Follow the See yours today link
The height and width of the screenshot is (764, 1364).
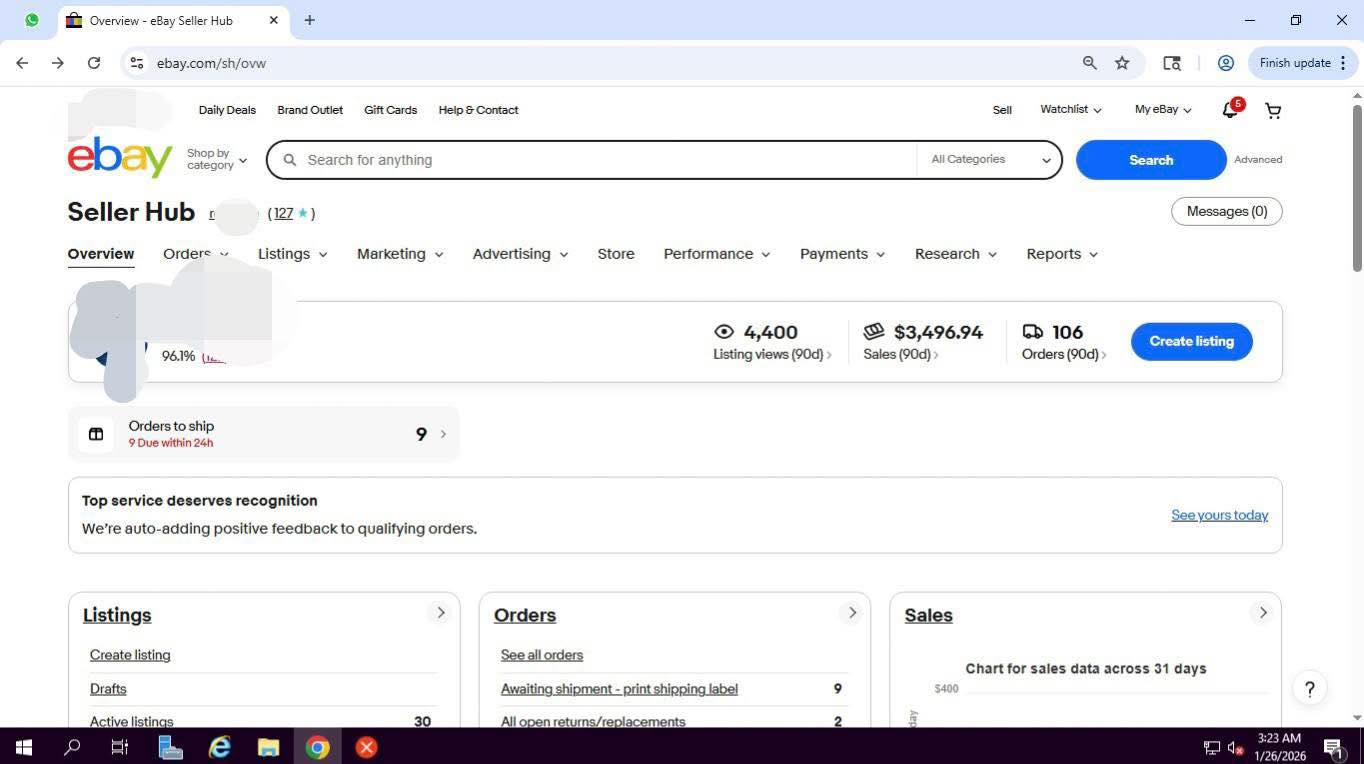pyautogui.click(x=1219, y=515)
